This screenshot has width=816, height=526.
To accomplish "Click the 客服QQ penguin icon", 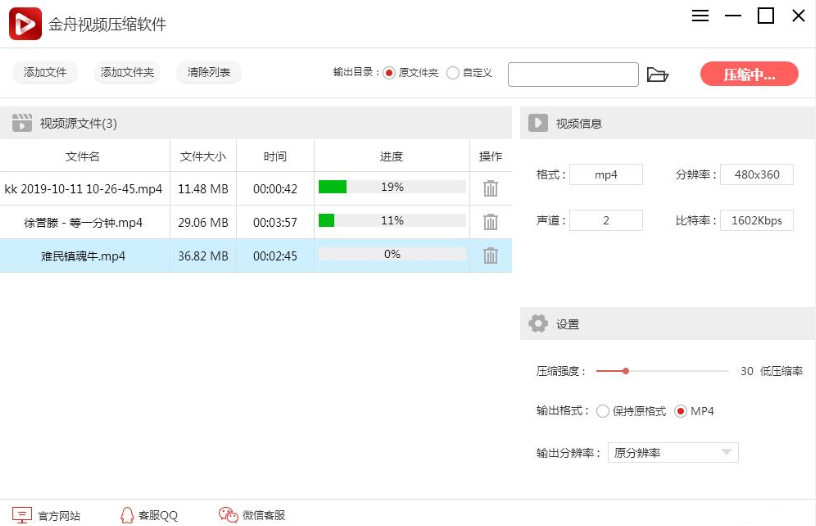I will click(127, 515).
